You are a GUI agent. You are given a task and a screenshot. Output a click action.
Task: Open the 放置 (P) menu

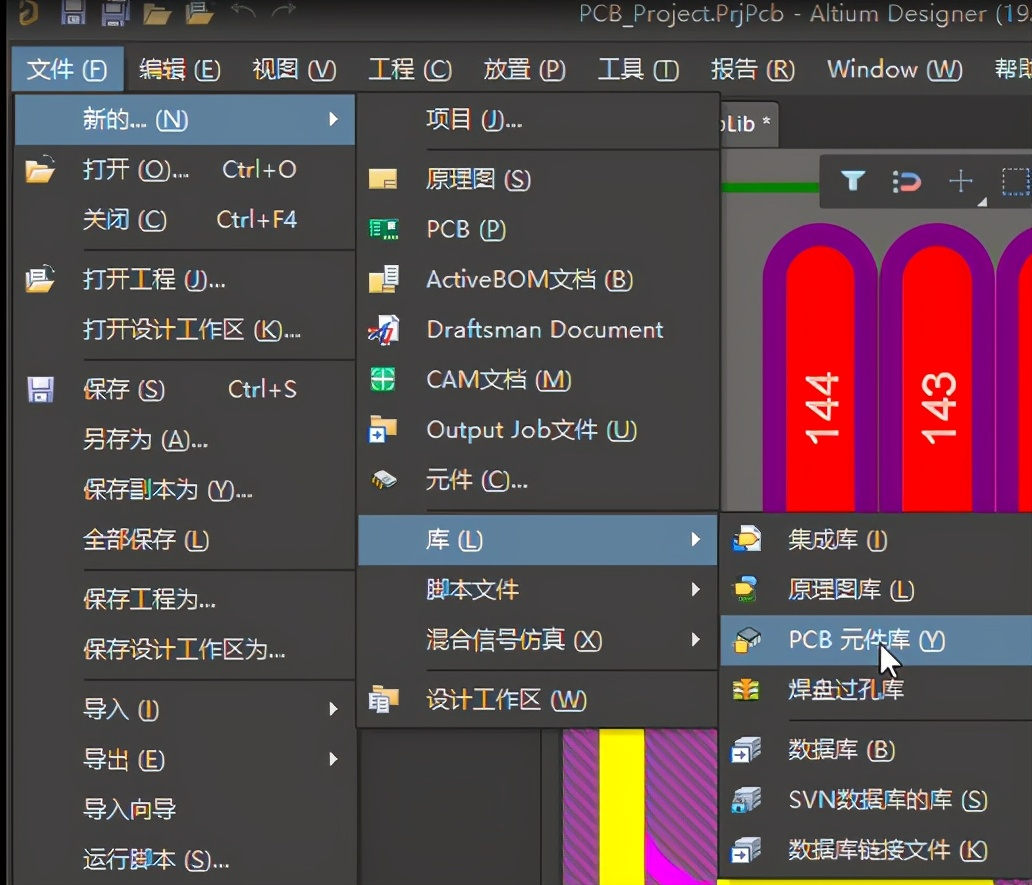coord(525,68)
